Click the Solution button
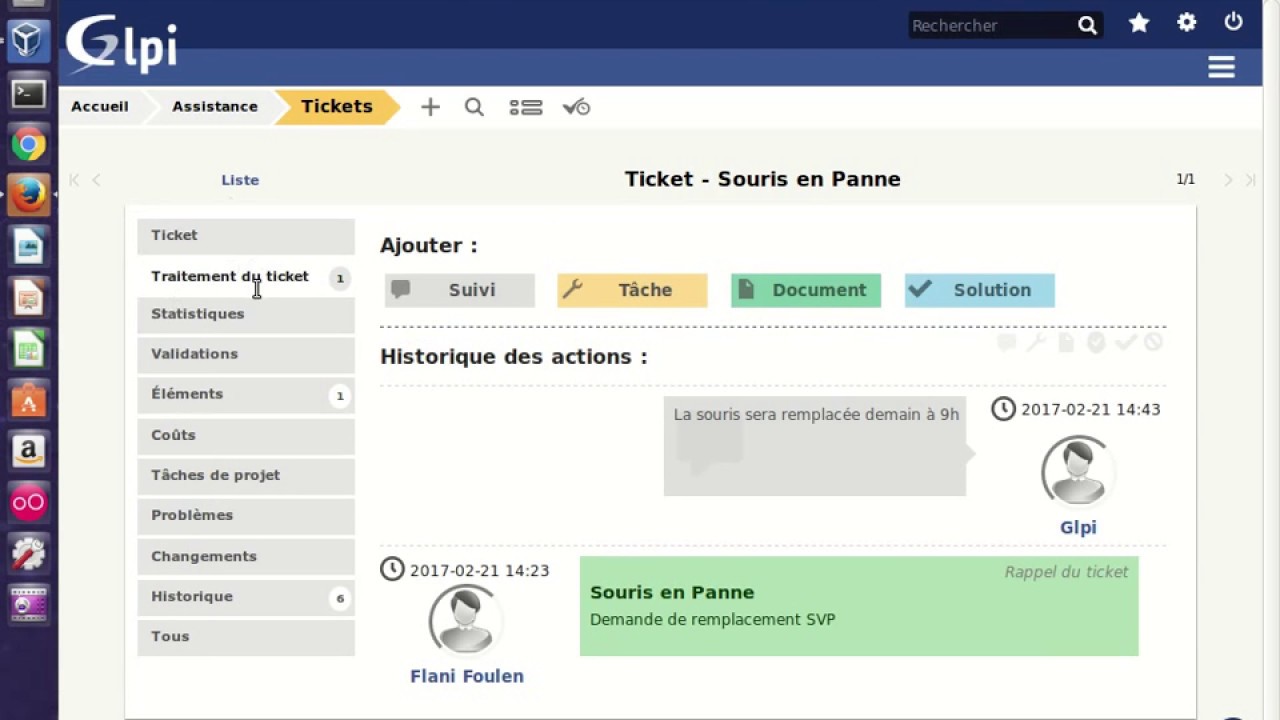 [x=979, y=290]
